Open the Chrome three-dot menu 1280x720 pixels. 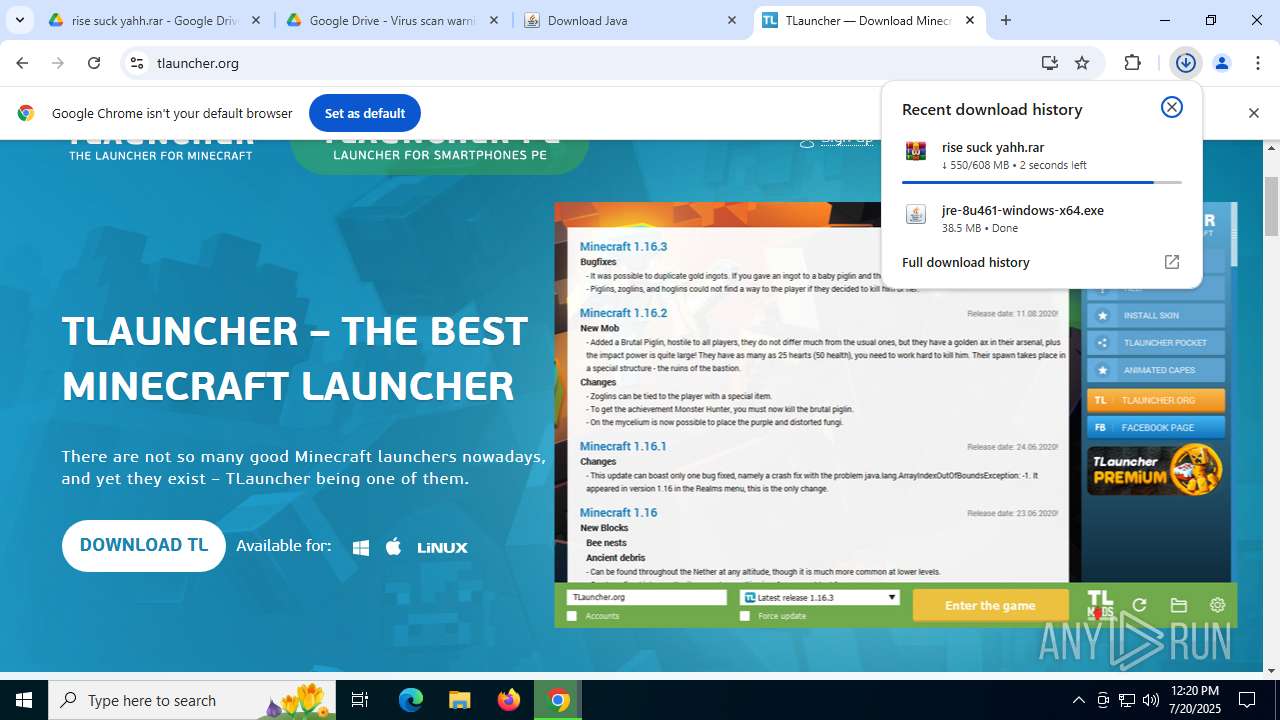(x=1258, y=63)
